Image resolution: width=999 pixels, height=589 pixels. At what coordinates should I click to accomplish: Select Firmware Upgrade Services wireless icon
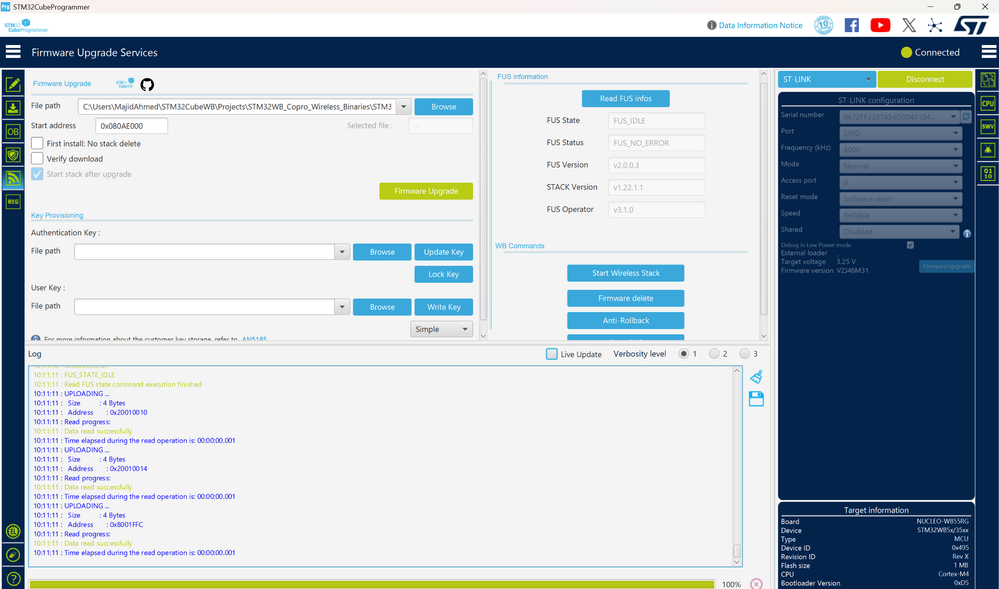click(13, 178)
